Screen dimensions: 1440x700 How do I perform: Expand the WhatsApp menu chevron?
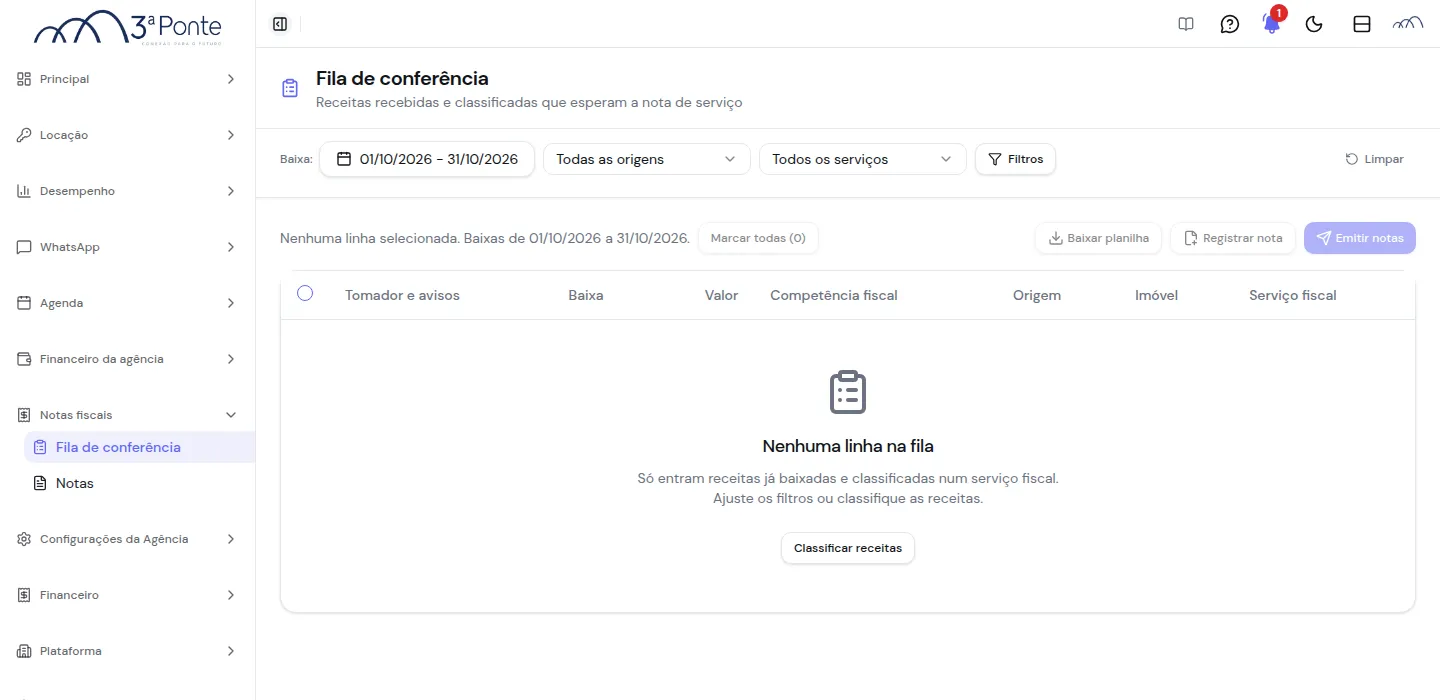(231, 247)
